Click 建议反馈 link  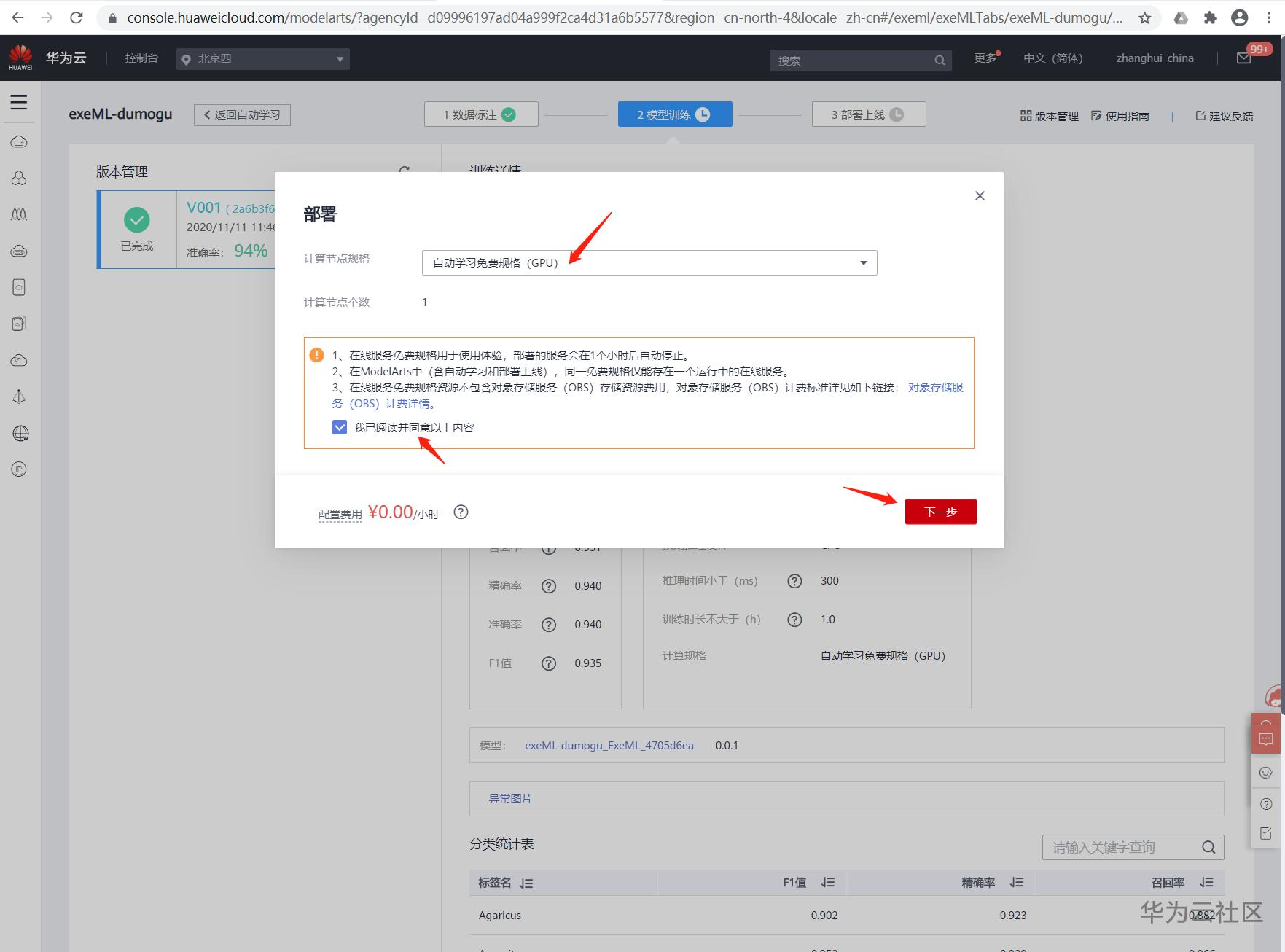1224,116
